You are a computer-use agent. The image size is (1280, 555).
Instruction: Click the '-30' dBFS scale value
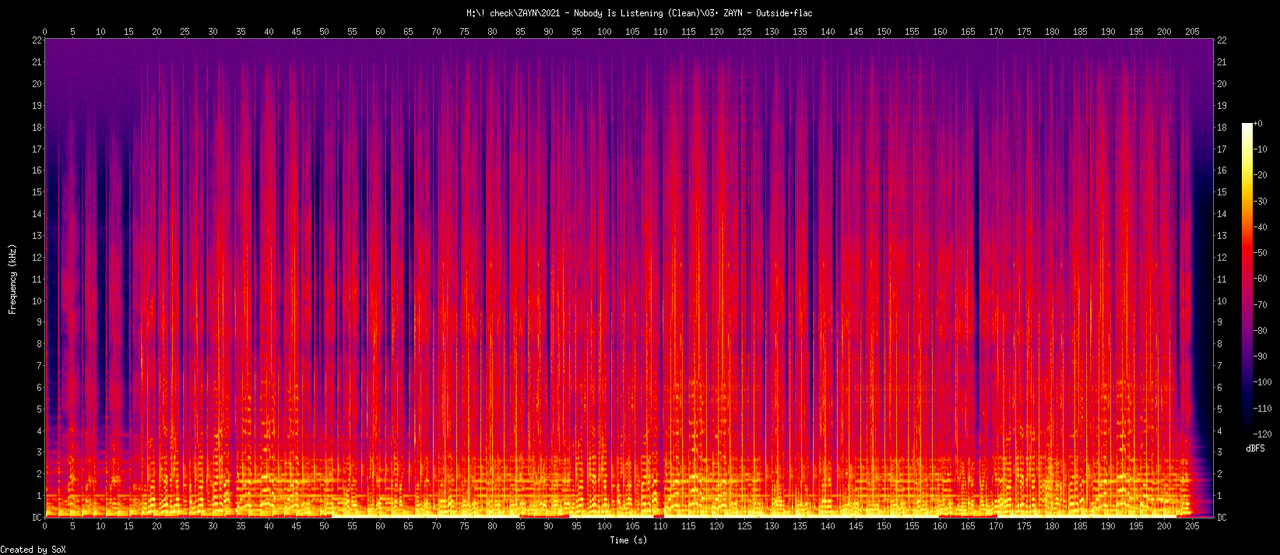pyautogui.click(x=1263, y=201)
